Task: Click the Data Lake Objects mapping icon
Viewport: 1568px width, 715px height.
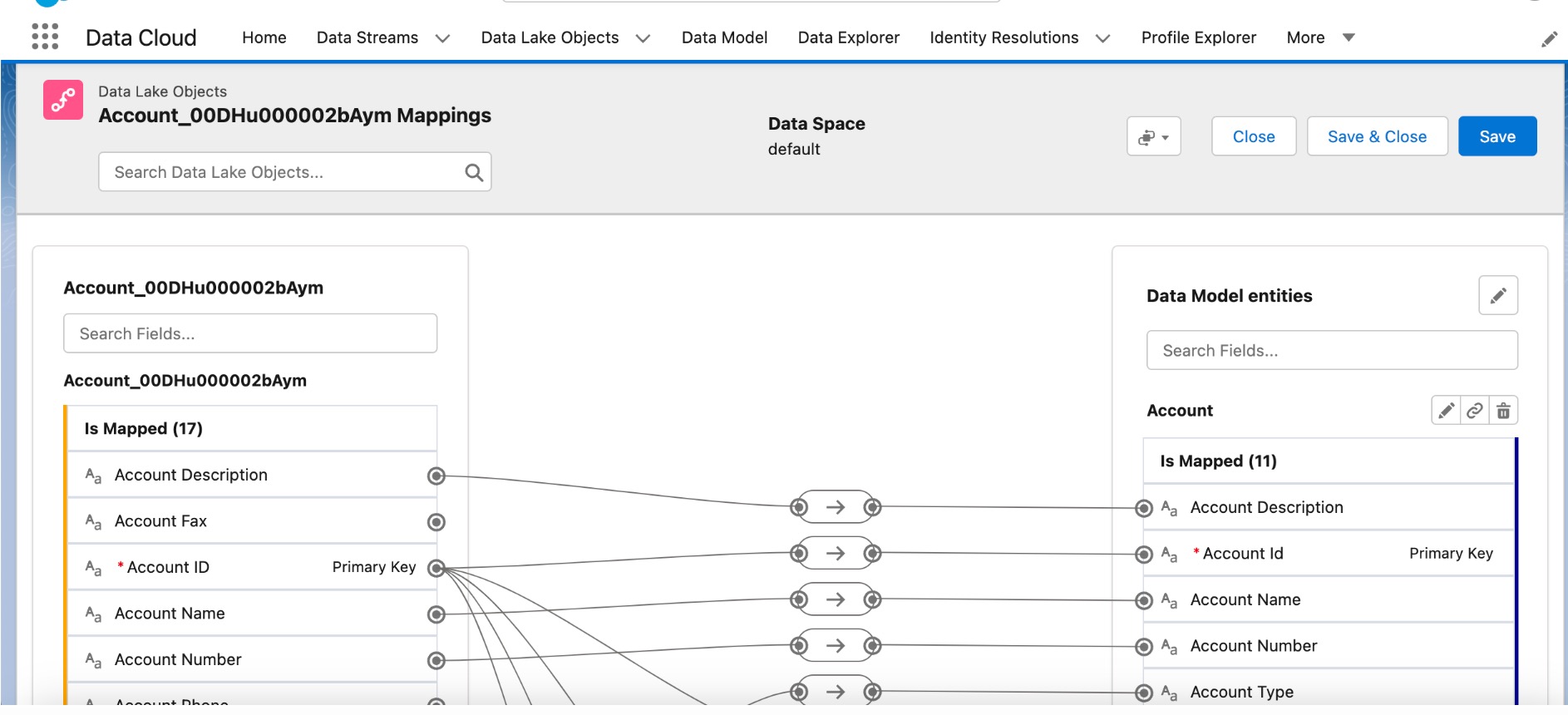Action: point(63,100)
